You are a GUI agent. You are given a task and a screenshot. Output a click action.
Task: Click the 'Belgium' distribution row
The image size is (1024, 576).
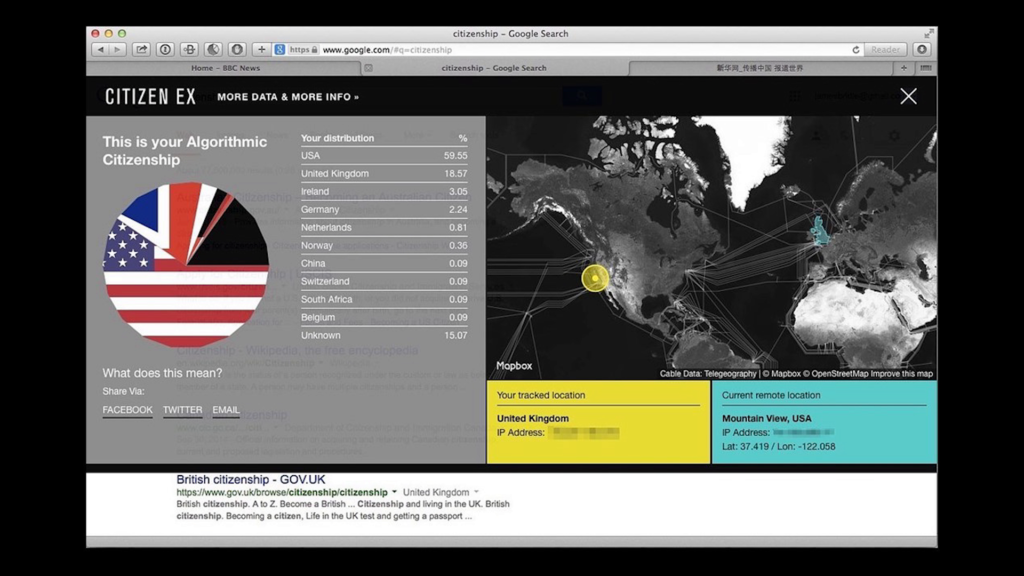384,317
